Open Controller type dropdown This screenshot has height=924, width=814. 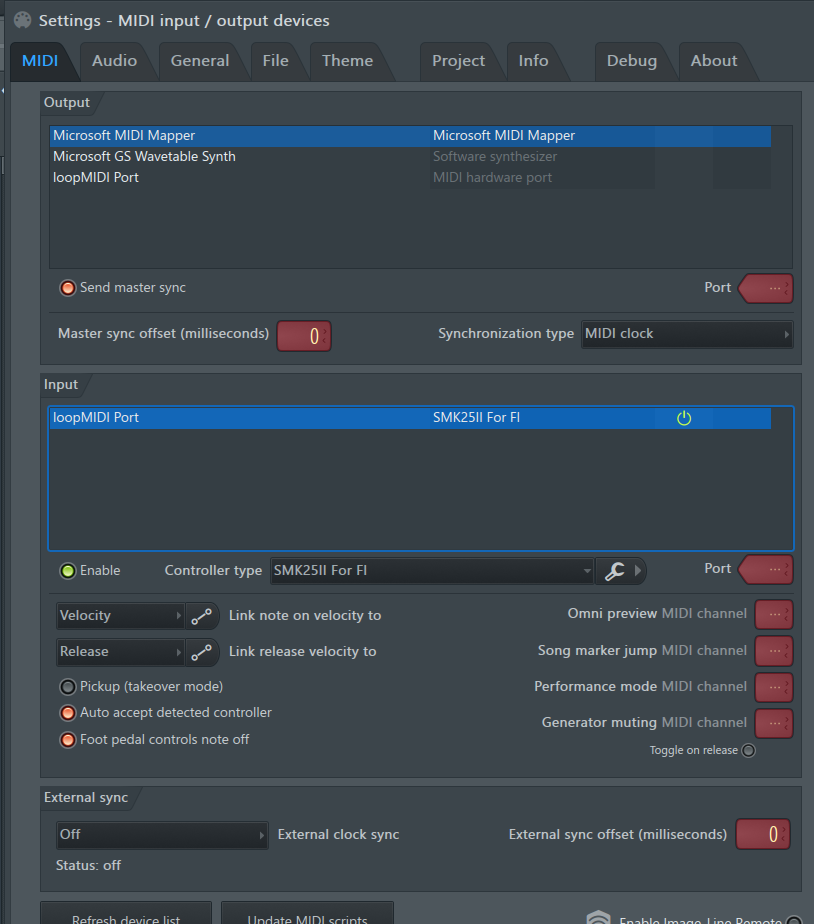click(x=431, y=570)
